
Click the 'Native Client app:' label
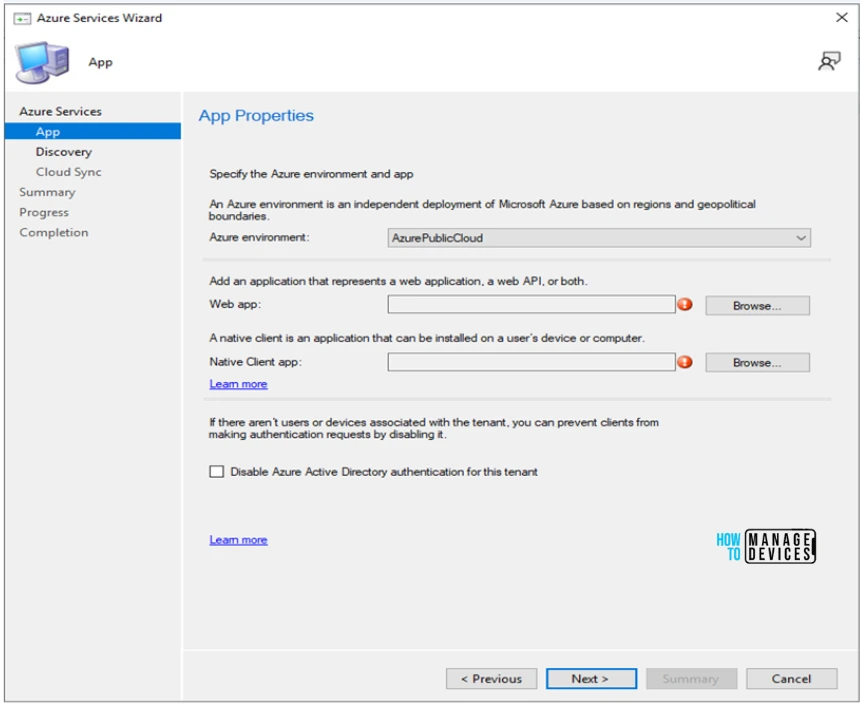click(x=256, y=362)
